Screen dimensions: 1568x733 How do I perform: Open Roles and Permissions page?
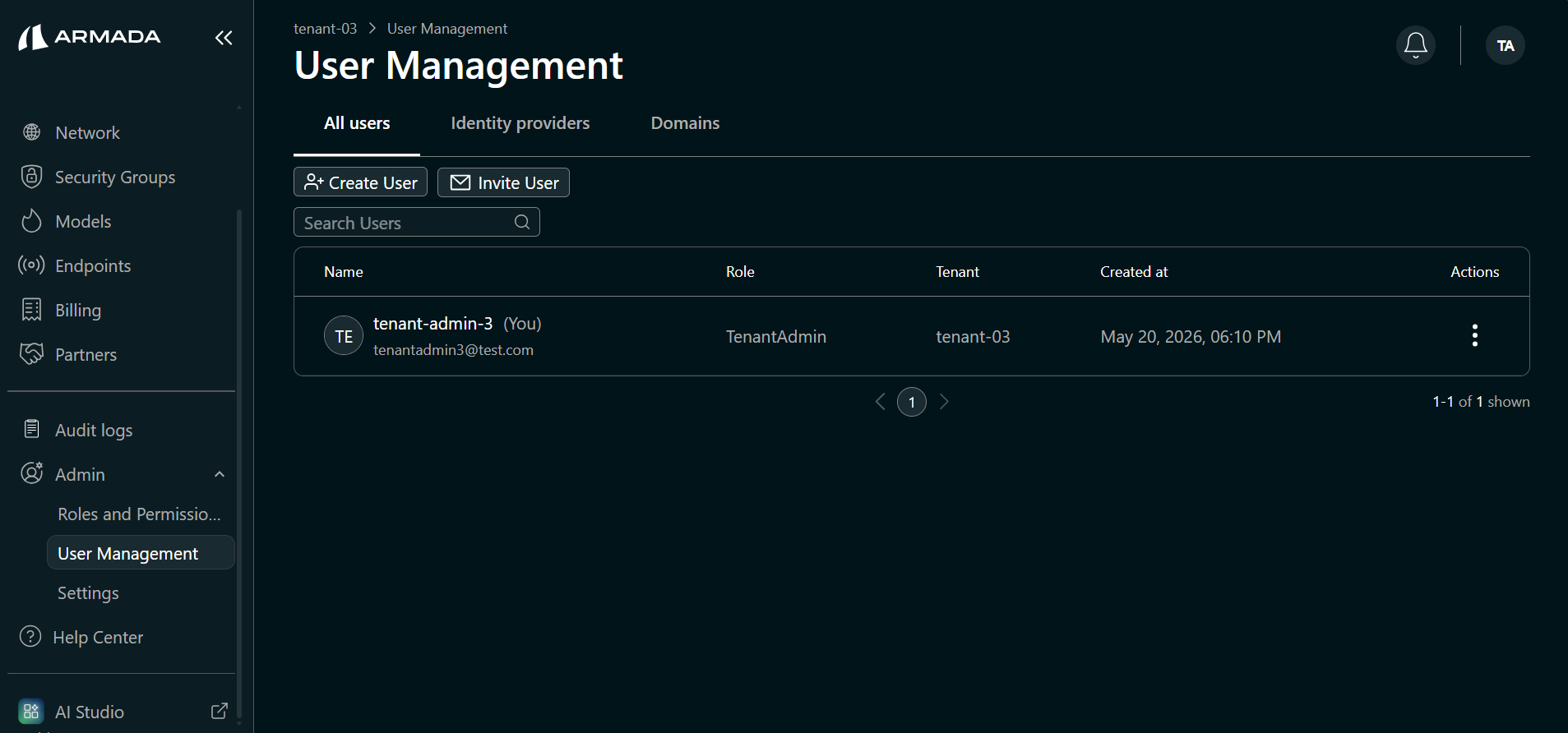pos(139,514)
